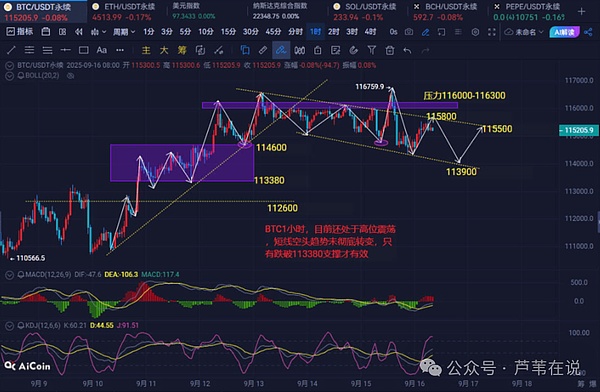Image resolution: width=600 pixels, height=392 pixels.
Task: Click the purple 116000 resistance zone rectangle
Action: 329,105
